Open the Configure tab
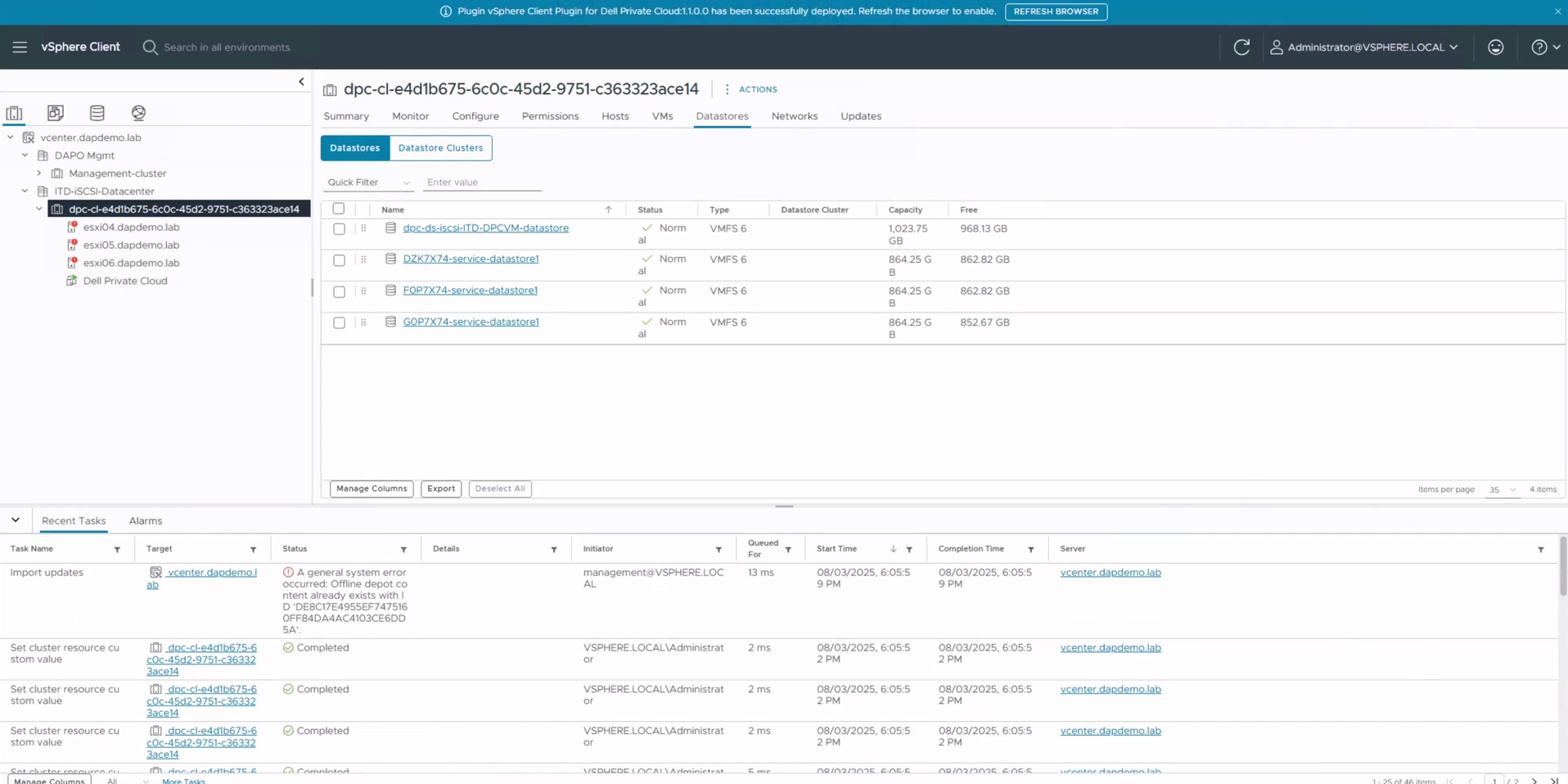Viewport: 1568px width, 784px height. (x=475, y=116)
